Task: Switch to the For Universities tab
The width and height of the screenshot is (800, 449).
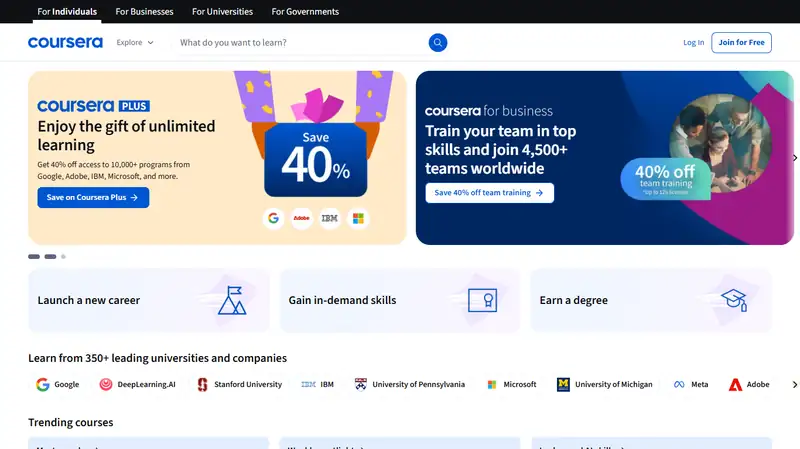Action: [x=222, y=11]
